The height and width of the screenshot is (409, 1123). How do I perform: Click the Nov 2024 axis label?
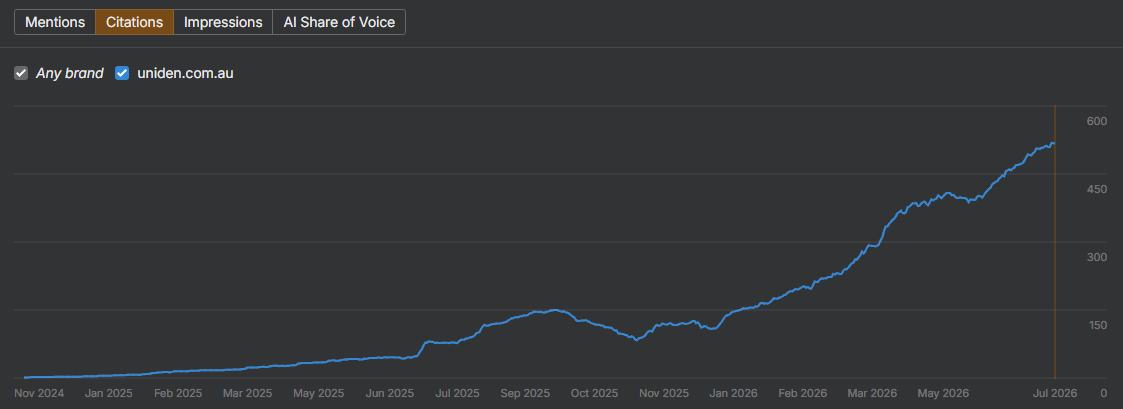coord(39,393)
